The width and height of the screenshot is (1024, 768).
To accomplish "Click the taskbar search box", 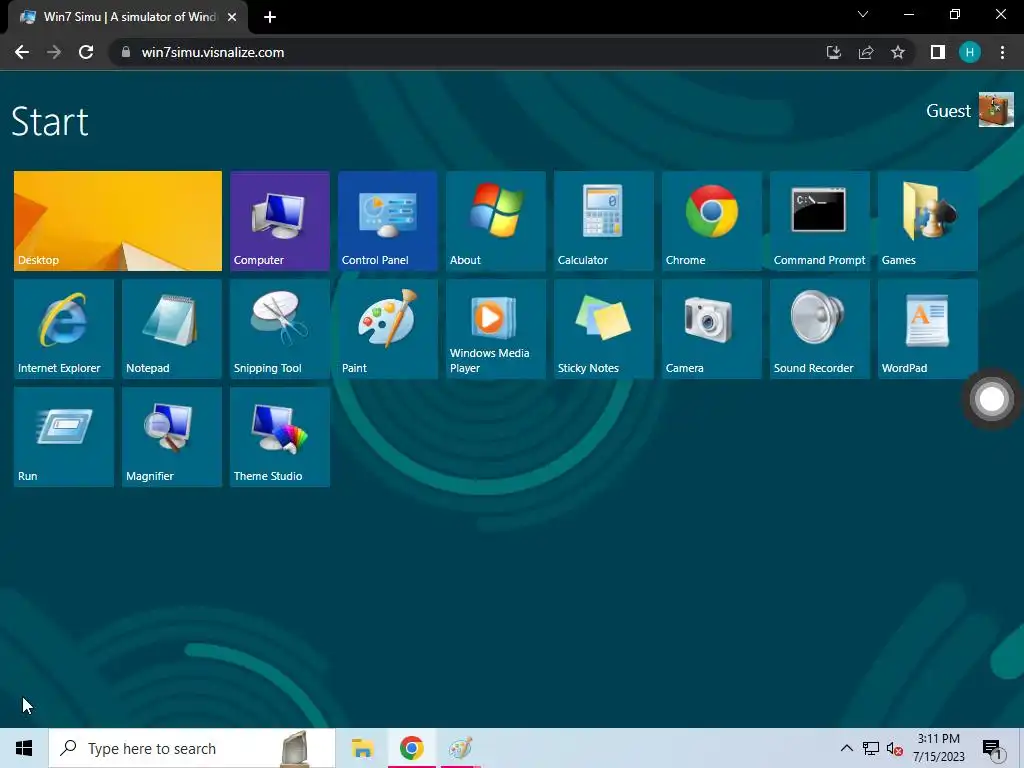I will (191, 748).
